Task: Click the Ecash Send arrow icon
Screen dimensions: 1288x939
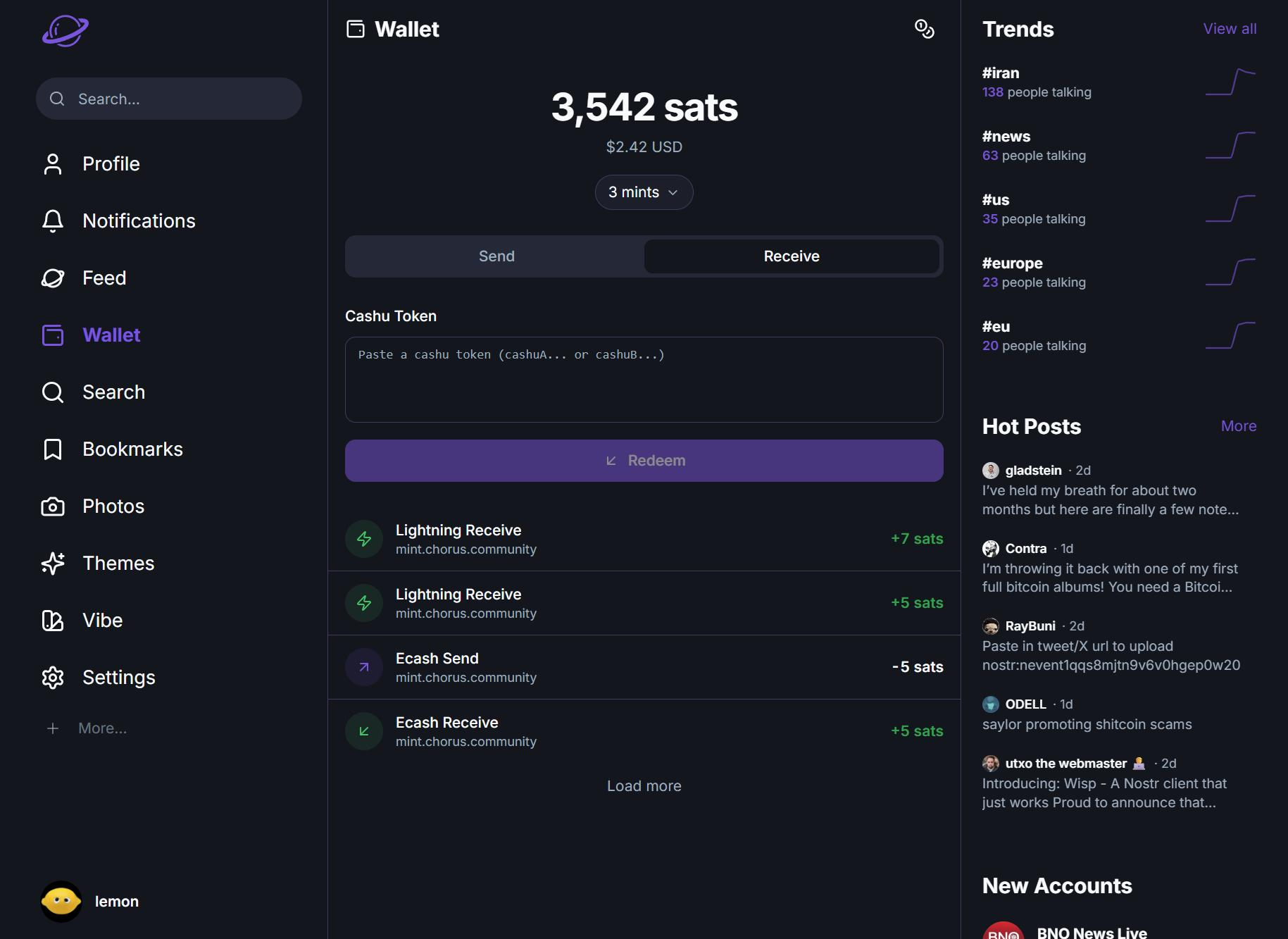Action: point(364,667)
